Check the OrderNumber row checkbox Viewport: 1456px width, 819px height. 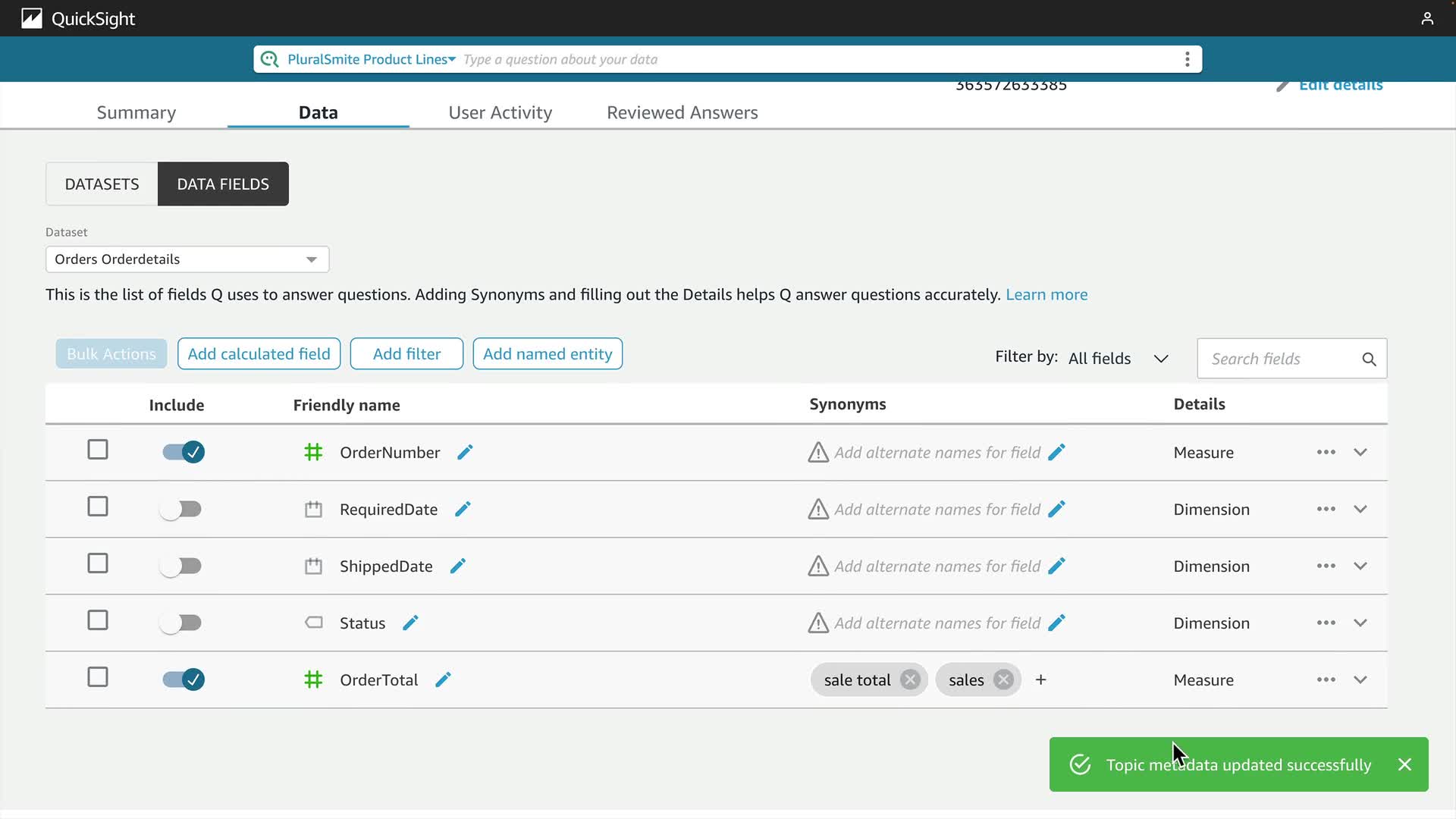98,450
